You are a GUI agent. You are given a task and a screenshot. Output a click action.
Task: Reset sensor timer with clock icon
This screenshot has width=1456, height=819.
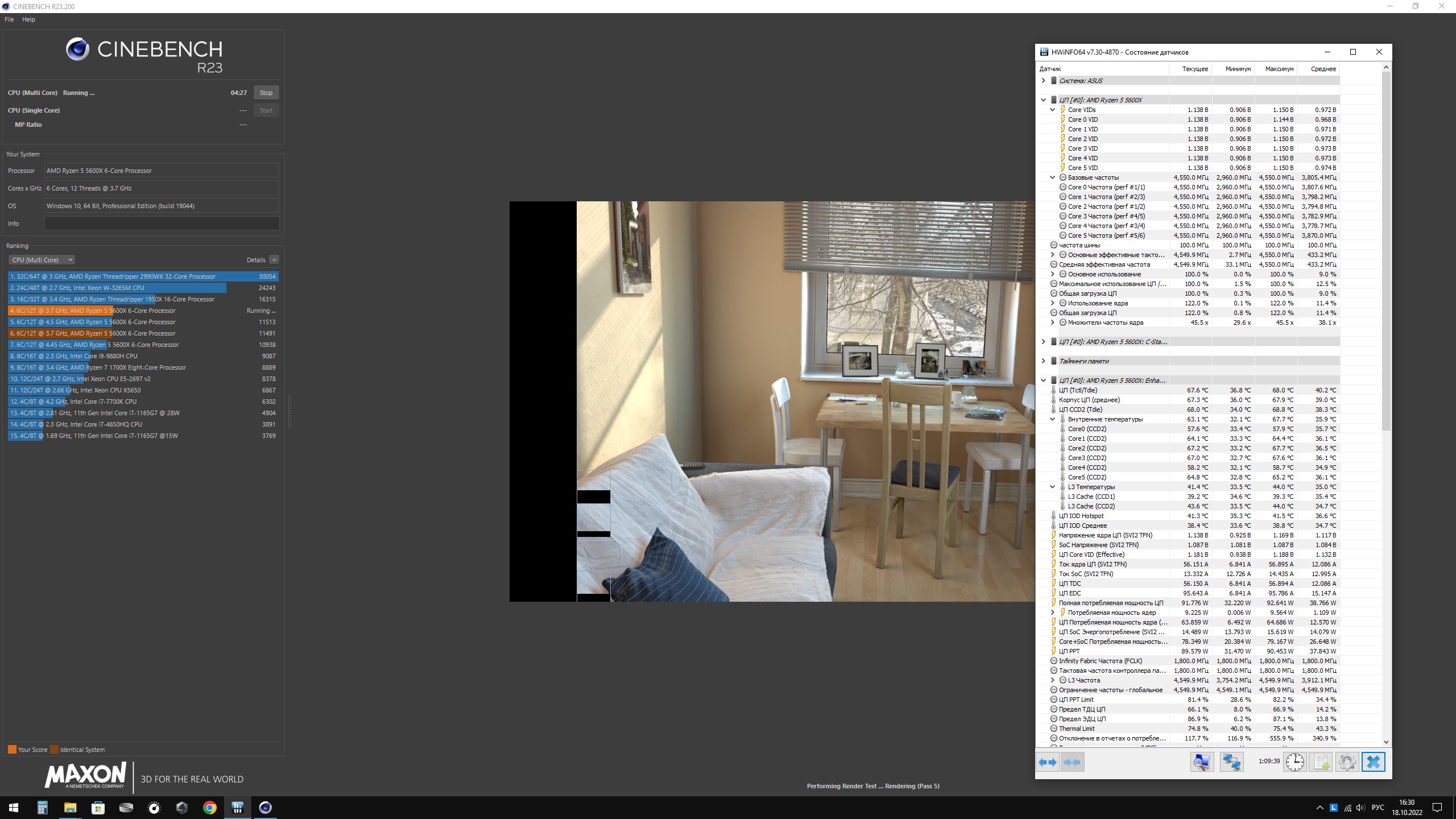(1295, 762)
